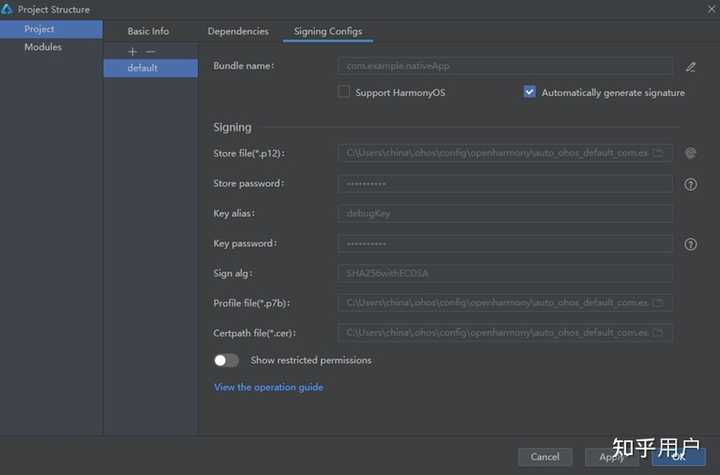
Task: Browse for Profile file using folder icon
Action: [658, 303]
